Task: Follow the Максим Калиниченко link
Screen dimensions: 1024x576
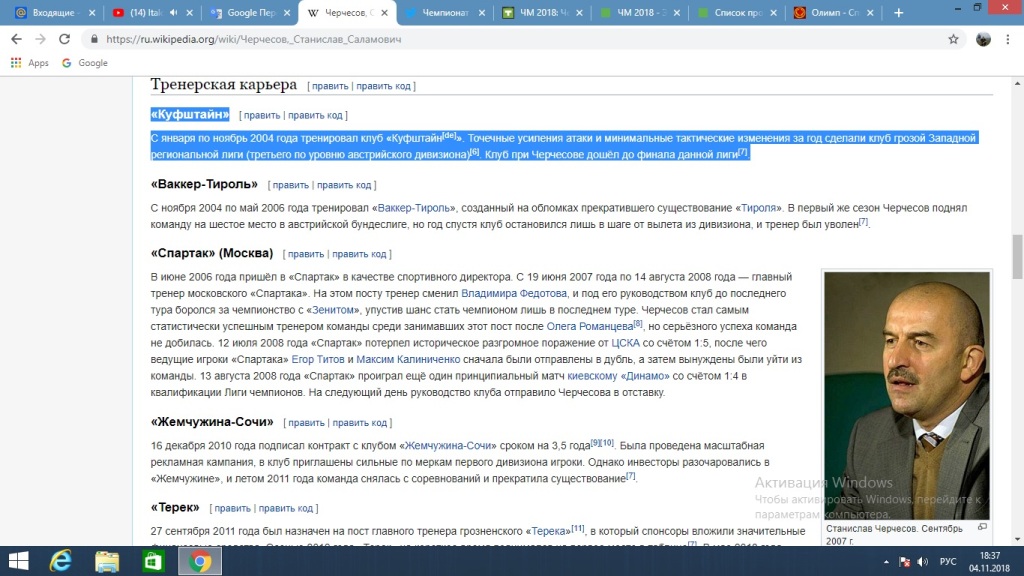Action: point(408,359)
